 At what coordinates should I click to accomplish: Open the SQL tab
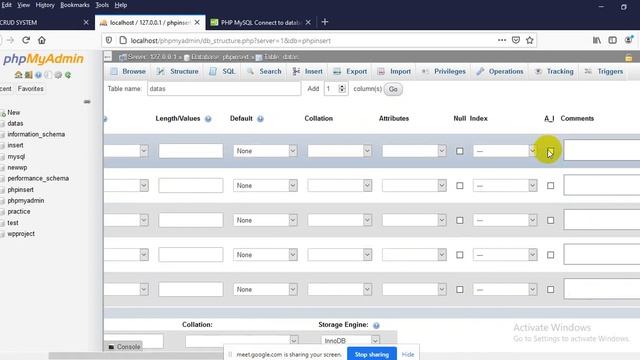pyautogui.click(x=222, y=71)
